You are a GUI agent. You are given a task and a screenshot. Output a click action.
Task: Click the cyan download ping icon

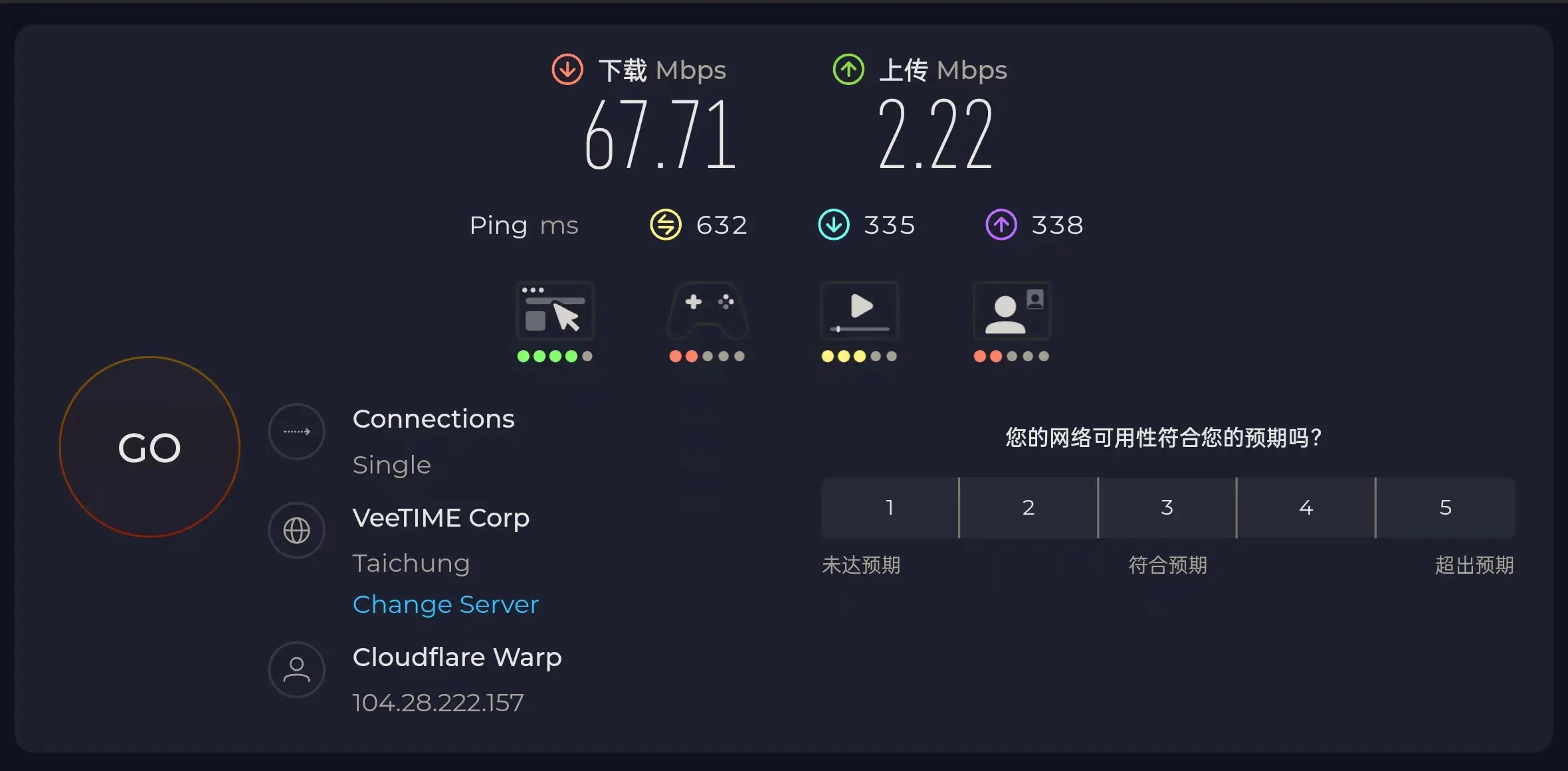pos(833,225)
